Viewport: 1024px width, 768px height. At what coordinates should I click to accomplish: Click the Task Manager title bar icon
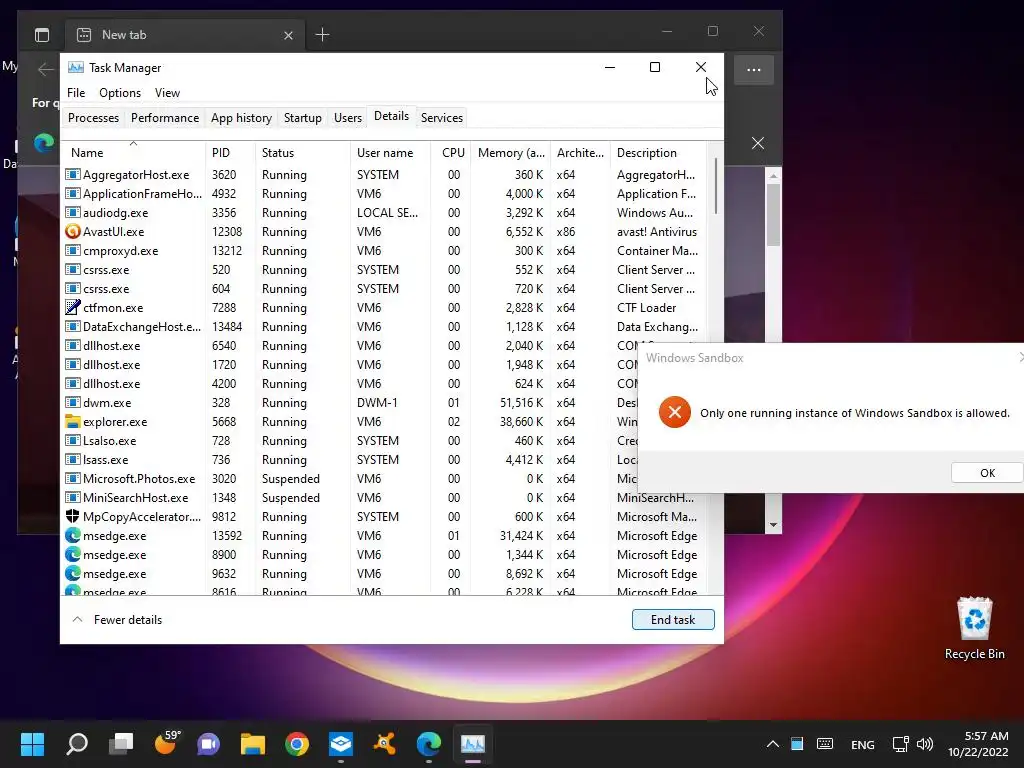point(76,67)
